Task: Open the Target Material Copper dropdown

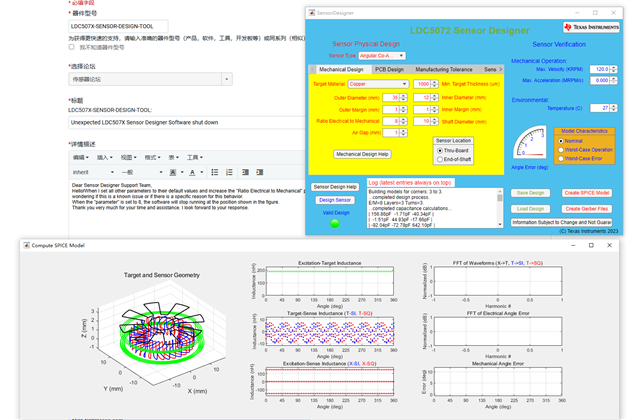Action: tap(378, 84)
